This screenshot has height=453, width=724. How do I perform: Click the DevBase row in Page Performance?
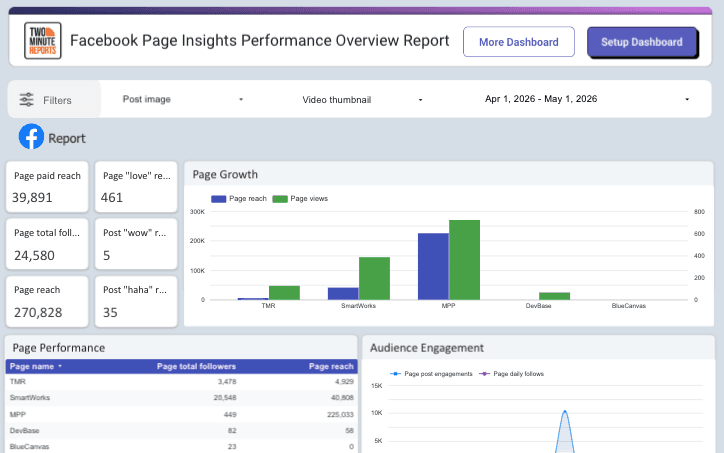tap(181, 430)
